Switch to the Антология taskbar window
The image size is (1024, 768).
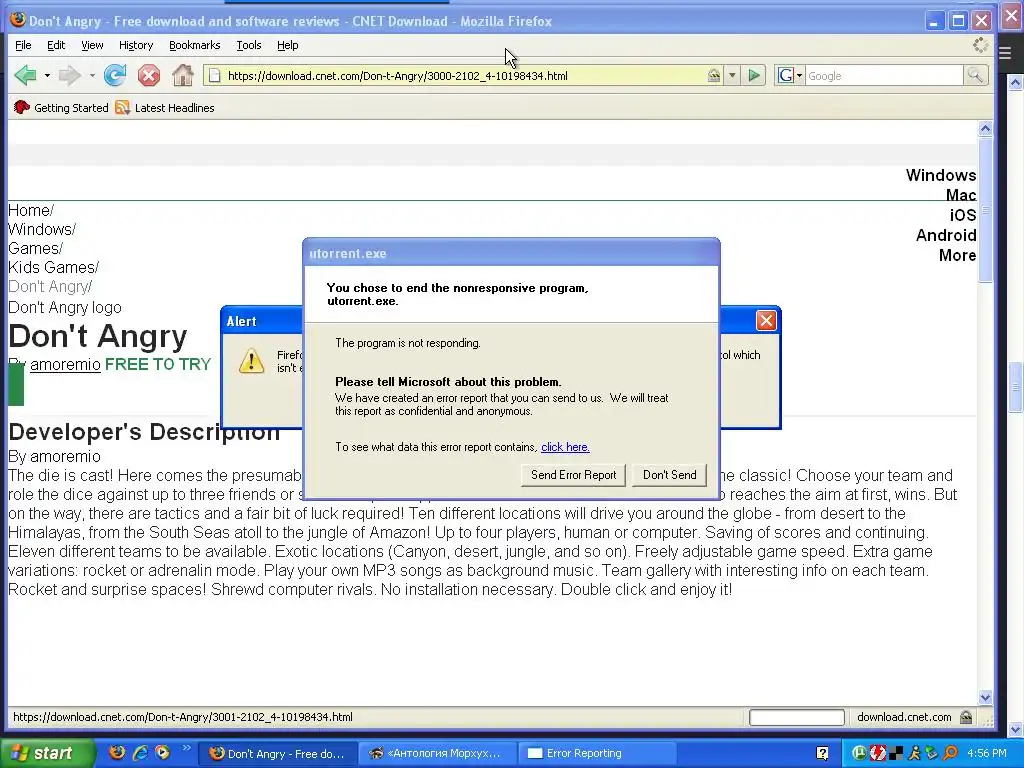tap(436, 754)
